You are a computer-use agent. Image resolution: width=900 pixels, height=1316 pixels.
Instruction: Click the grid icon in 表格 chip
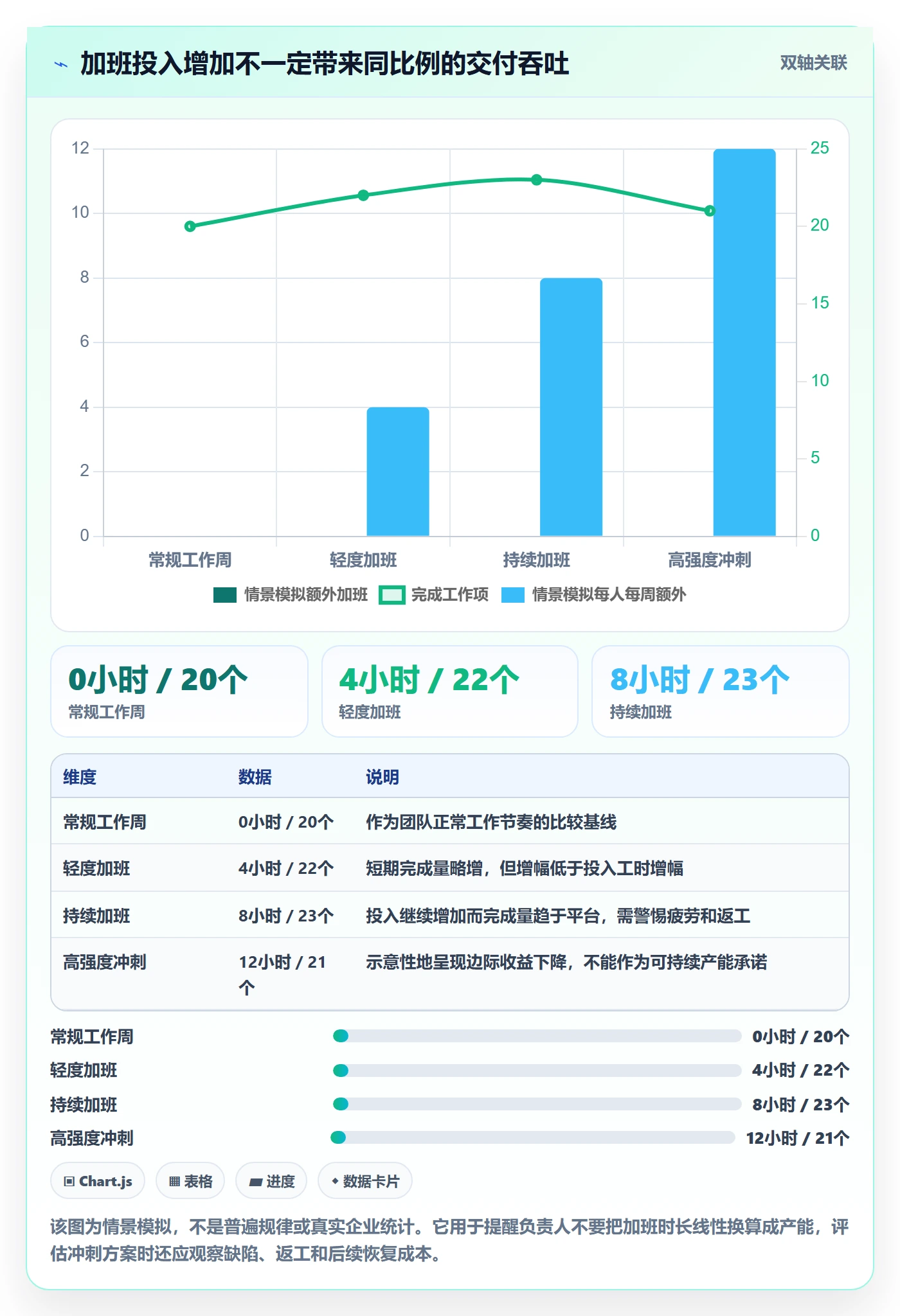pyautogui.click(x=174, y=1181)
